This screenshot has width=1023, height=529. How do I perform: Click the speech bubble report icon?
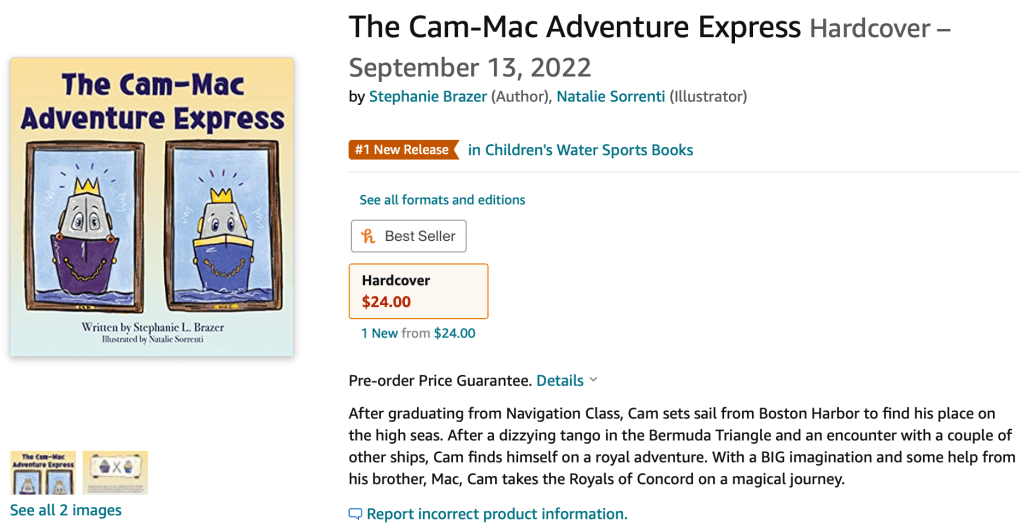point(355,514)
